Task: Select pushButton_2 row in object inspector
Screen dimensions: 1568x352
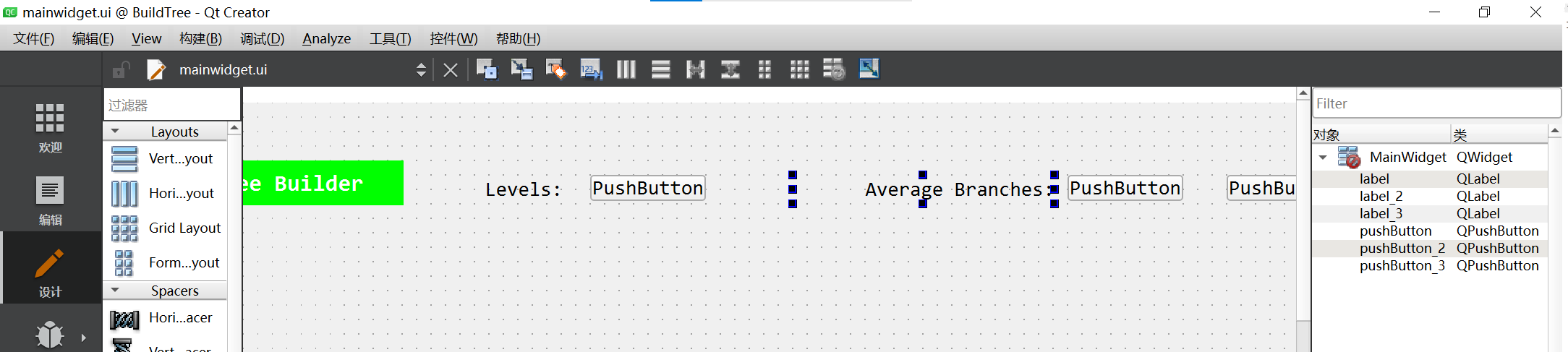Action: (x=1429, y=248)
